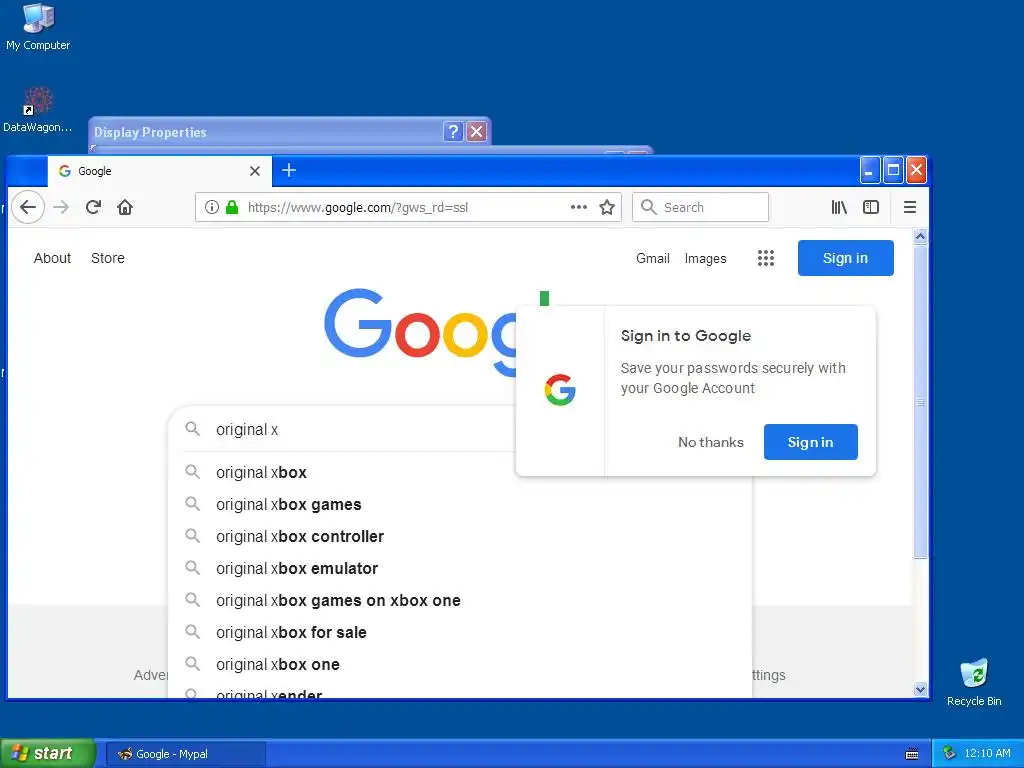Choose suggestion "original xbox one"
This screenshot has width=1024, height=768.
click(x=460, y=664)
